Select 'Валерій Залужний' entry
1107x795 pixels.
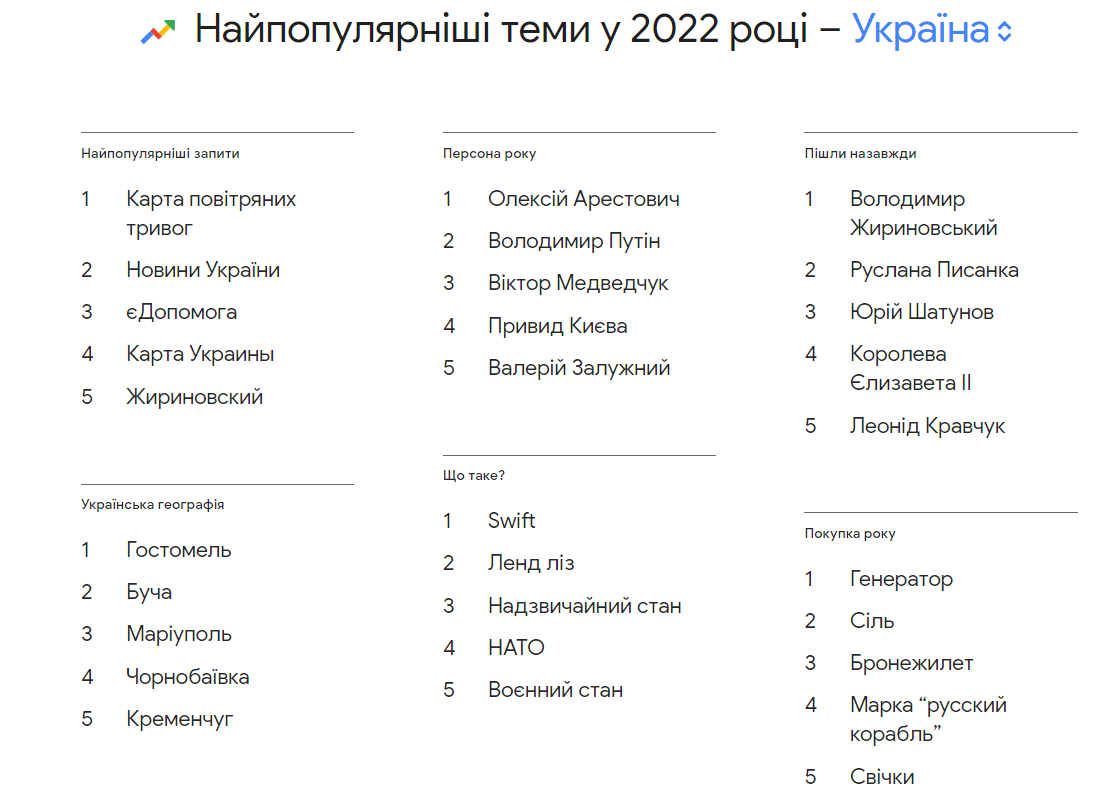578,368
